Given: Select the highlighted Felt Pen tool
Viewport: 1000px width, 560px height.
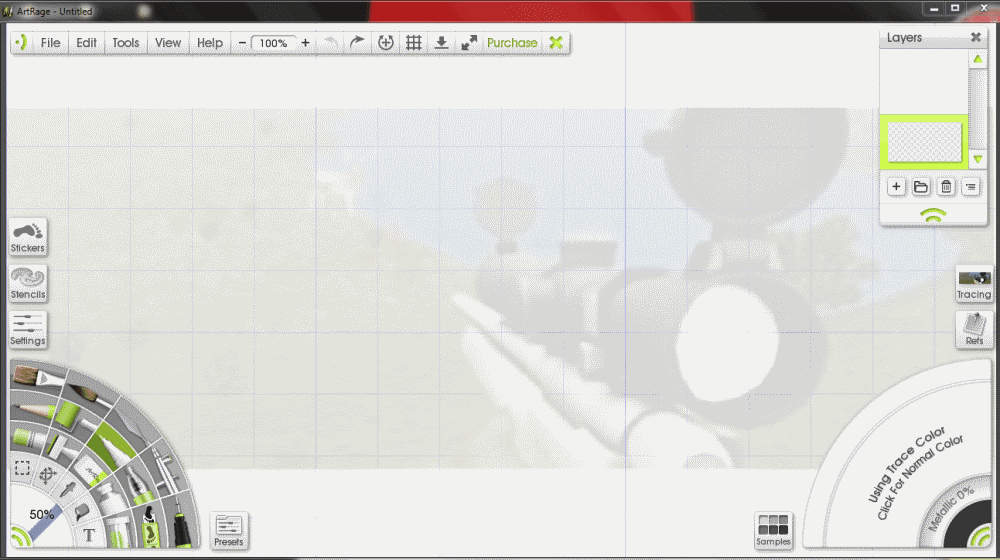Looking at the screenshot, I should (x=110, y=447).
